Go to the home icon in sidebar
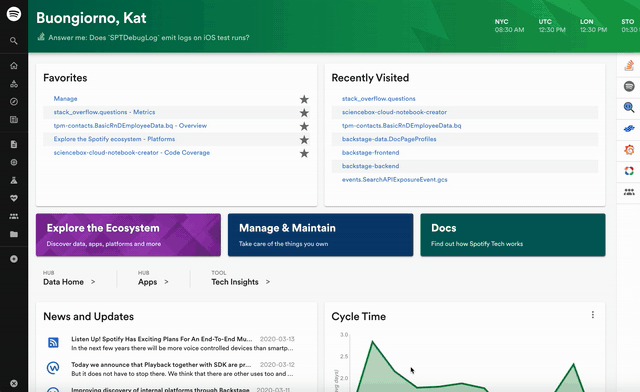 pos(14,66)
